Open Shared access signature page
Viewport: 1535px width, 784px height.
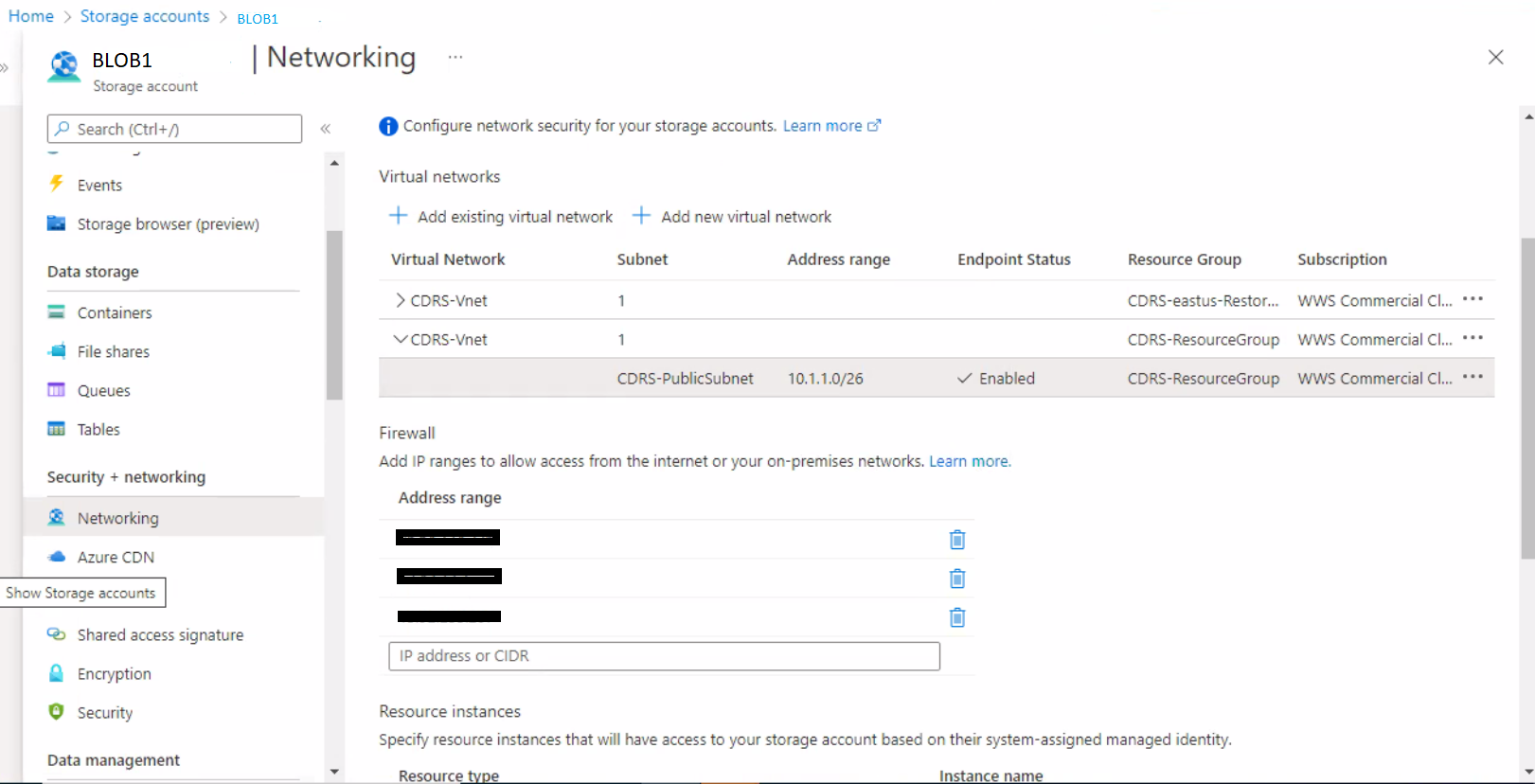point(160,634)
